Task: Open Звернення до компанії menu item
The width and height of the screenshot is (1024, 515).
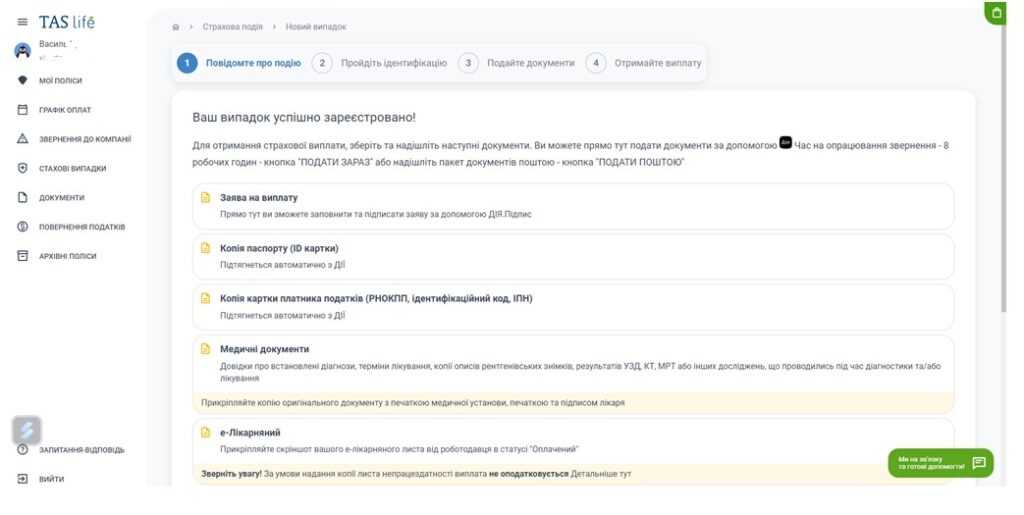Action: pos(84,139)
